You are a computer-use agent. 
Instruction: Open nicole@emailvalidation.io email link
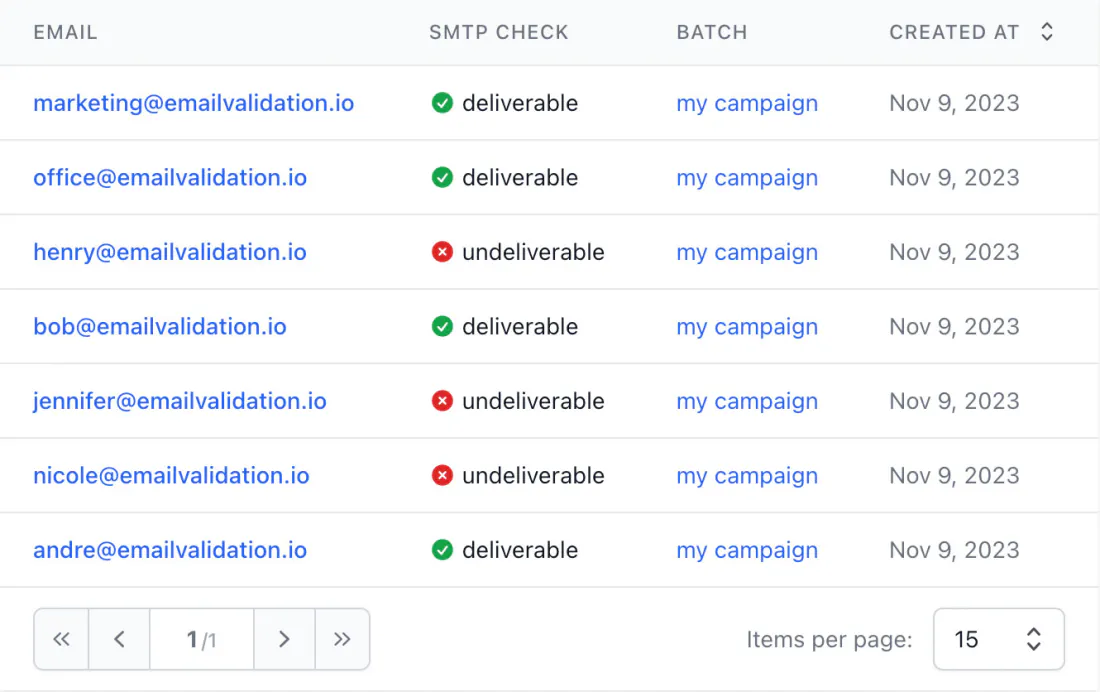click(x=171, y=475)
